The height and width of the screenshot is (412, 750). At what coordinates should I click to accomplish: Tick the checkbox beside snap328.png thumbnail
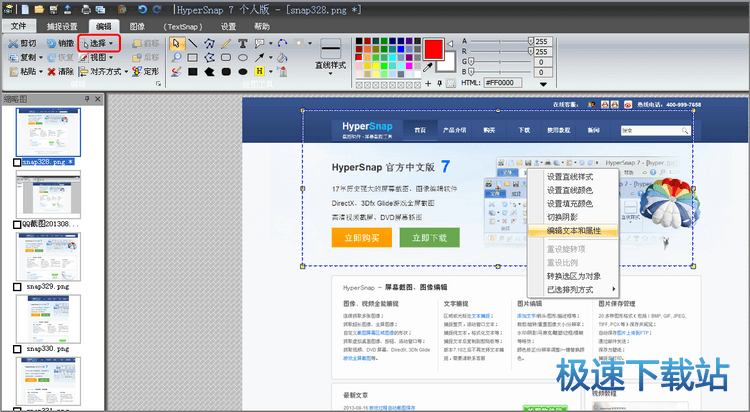pyautogui.click(x=17, y=163)
